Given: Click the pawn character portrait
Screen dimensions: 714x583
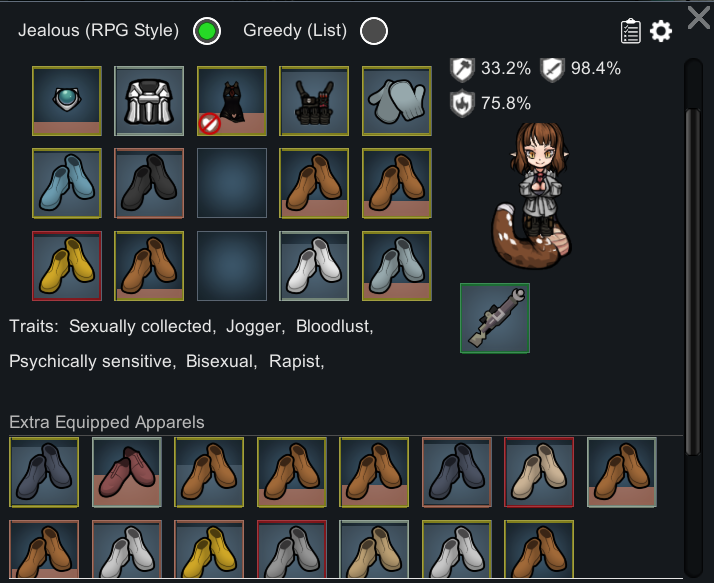Looking at the screenshot, I should (x=533, y=196).
